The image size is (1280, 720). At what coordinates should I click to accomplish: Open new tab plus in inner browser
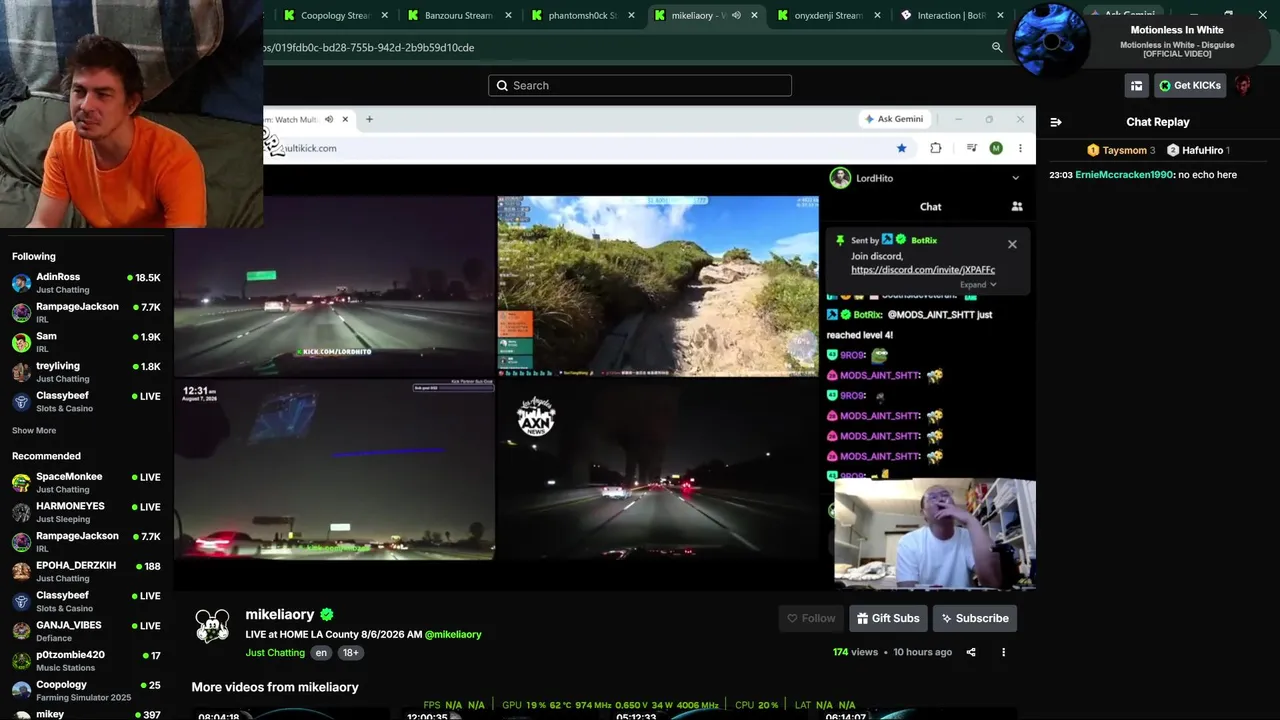369,119
